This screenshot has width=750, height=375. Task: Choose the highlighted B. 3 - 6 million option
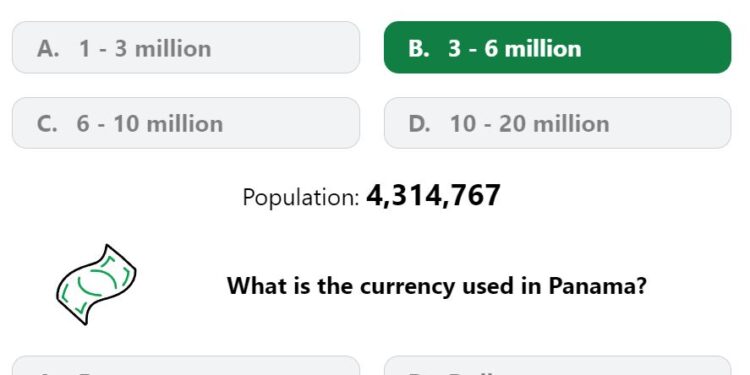coord(557,47)
